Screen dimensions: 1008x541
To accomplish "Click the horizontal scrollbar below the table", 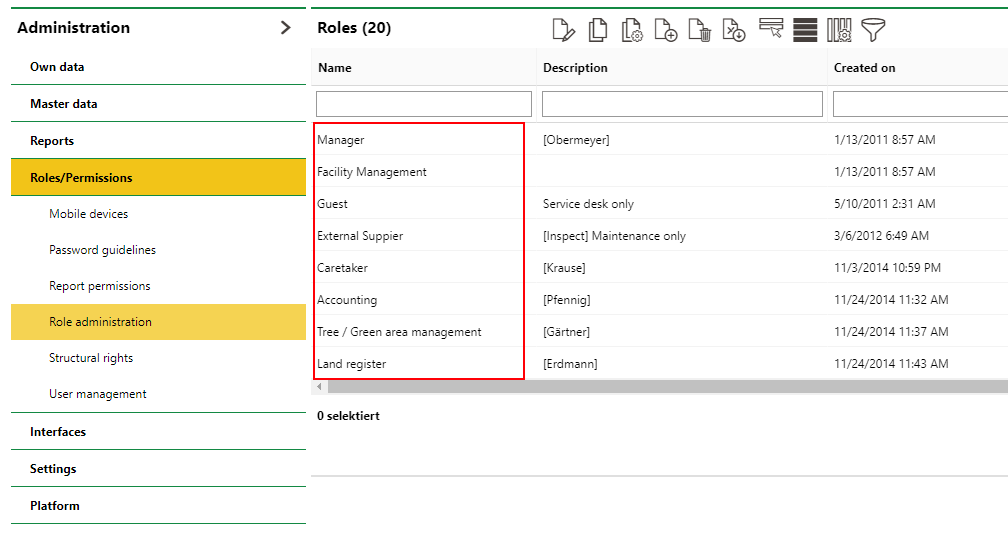I will coord(660,387).
